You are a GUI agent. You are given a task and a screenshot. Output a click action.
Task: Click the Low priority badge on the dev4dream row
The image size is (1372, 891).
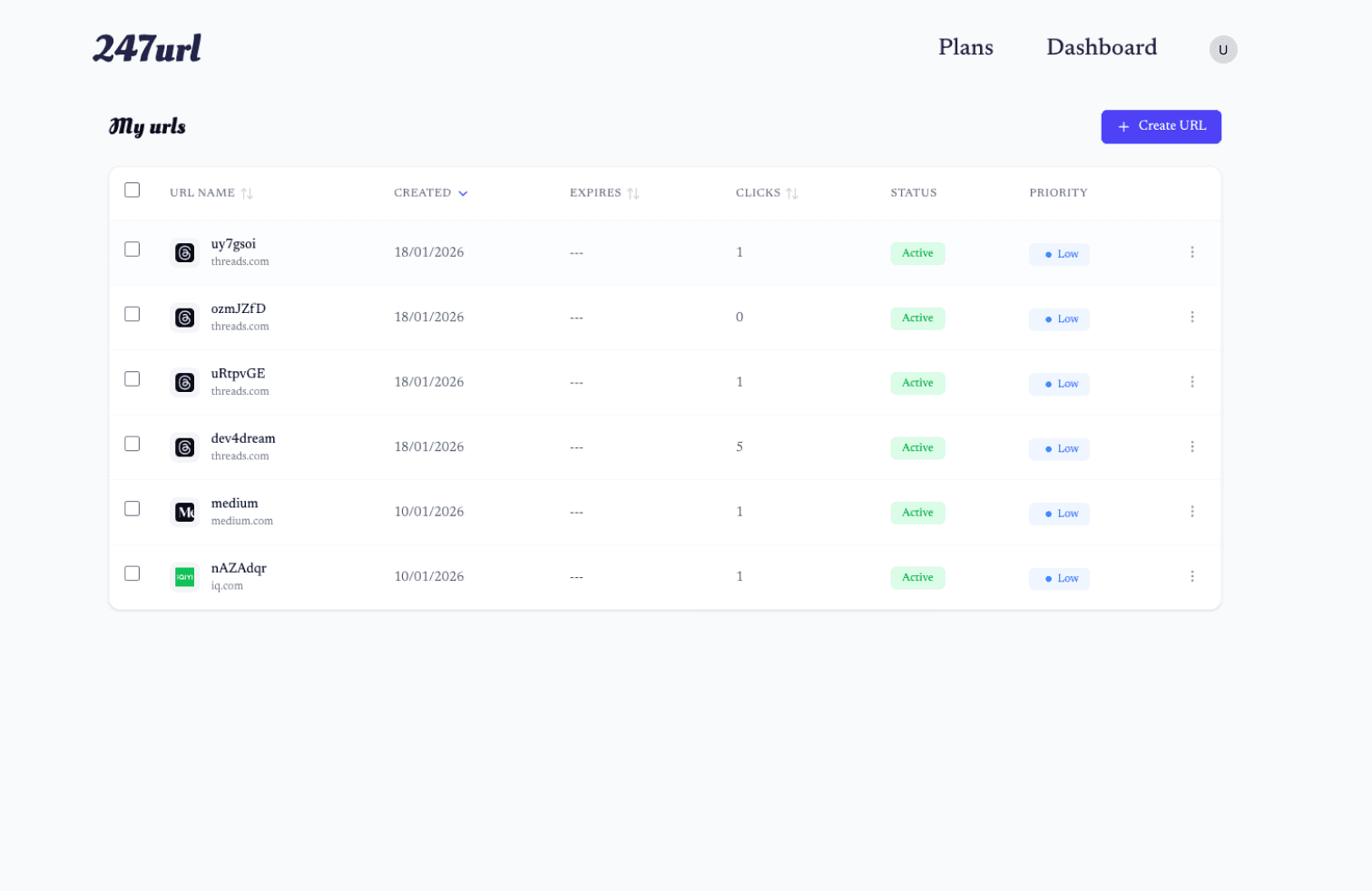(1059, 448)
